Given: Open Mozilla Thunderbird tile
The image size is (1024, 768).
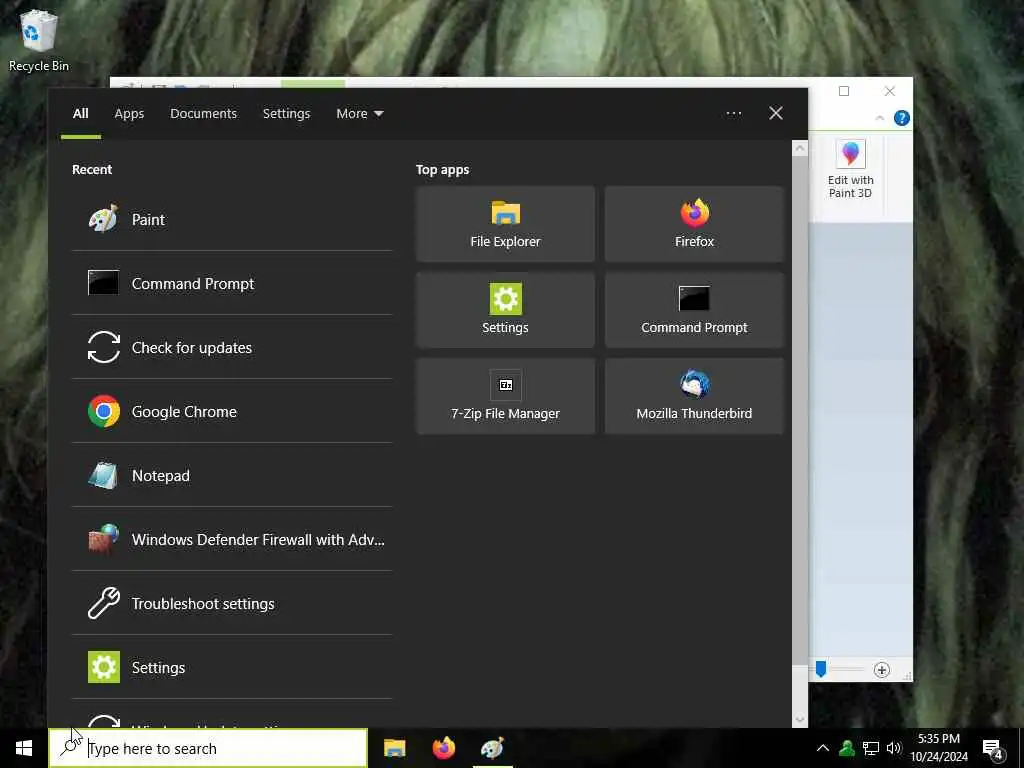Looking at the screenshot, I should point(694,396).
